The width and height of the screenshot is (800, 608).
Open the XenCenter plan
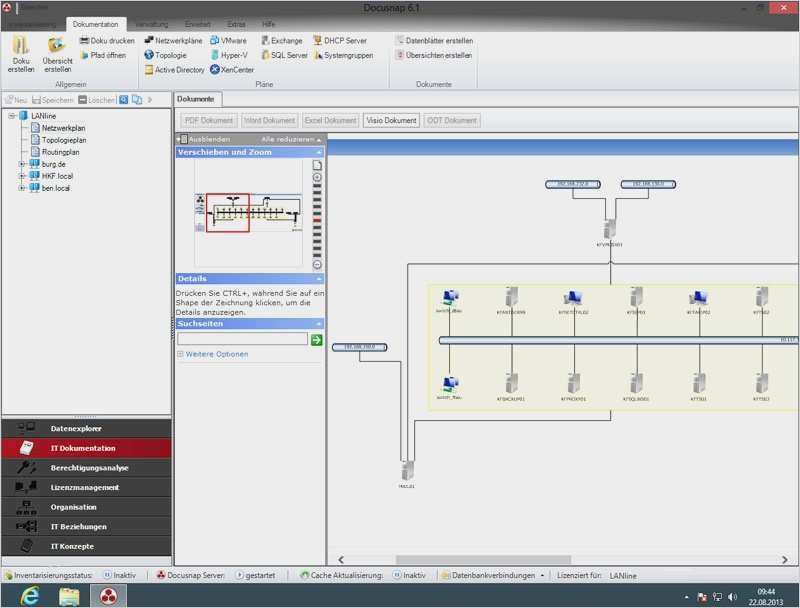[231, 70]
